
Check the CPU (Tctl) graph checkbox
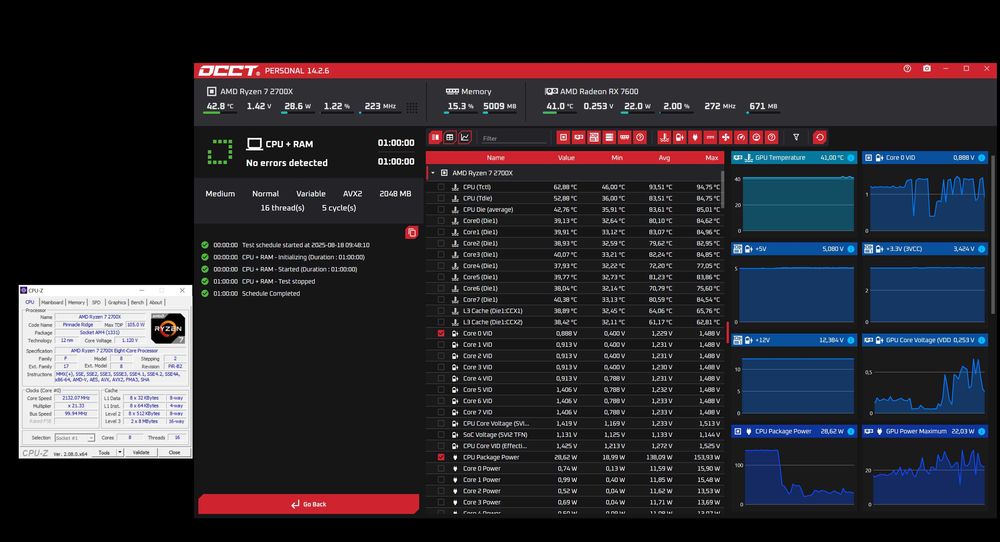(441, 187)
